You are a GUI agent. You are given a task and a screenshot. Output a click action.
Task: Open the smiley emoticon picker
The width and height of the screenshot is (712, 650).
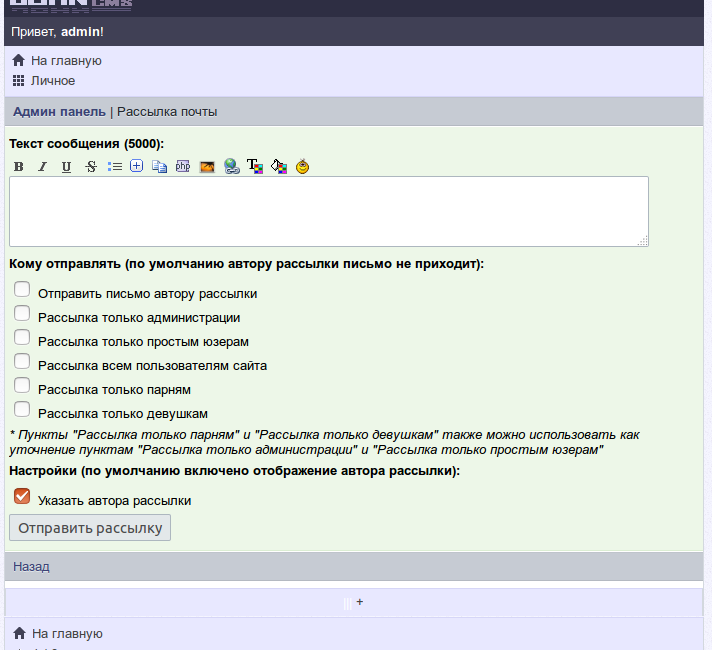[303, 167]
